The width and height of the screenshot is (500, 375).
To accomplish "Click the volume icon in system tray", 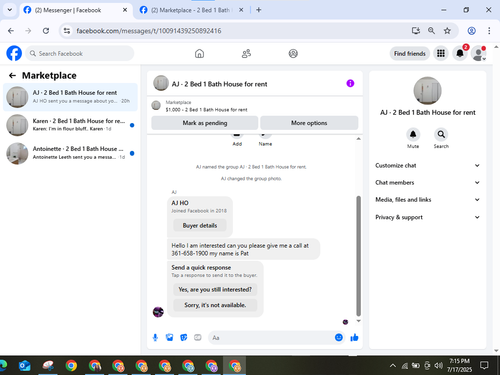I will (438, 366).
